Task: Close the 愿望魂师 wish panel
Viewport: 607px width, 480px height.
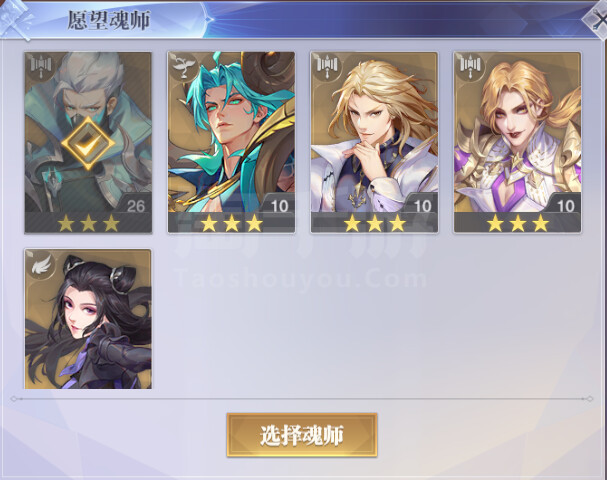Action: click(598, 19)
